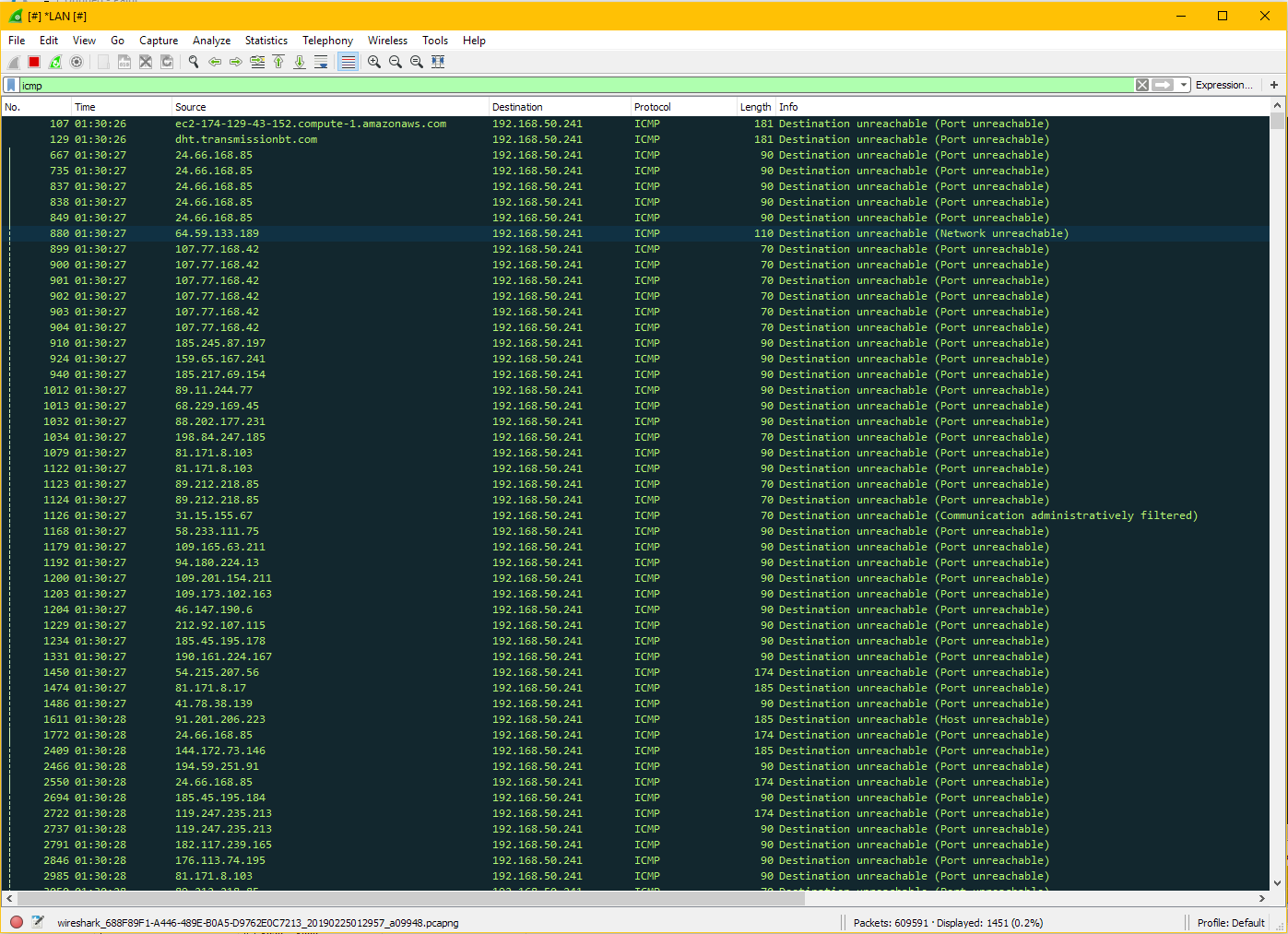The height and width of the screenshot is (934, 1288).
Task: Click the Start capture shark fin icon
Action: [x=14, y=62]
